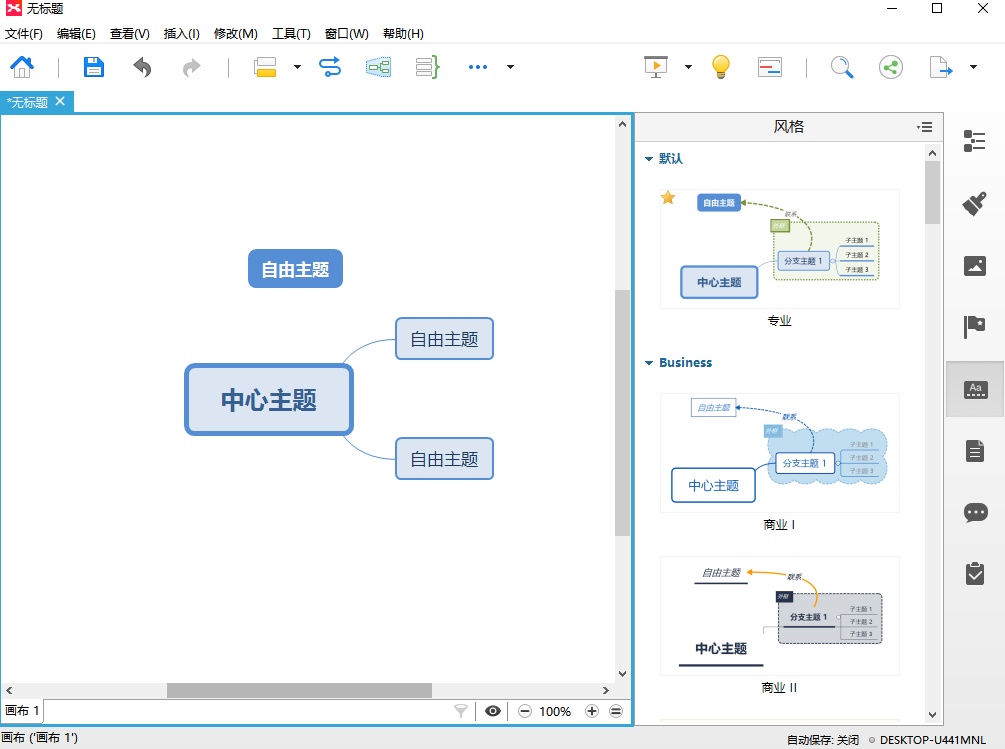This screenshot has width=1005, height=749.
Task: Expand dropdown next to three dots icon
Action: (x=510, y=67)
